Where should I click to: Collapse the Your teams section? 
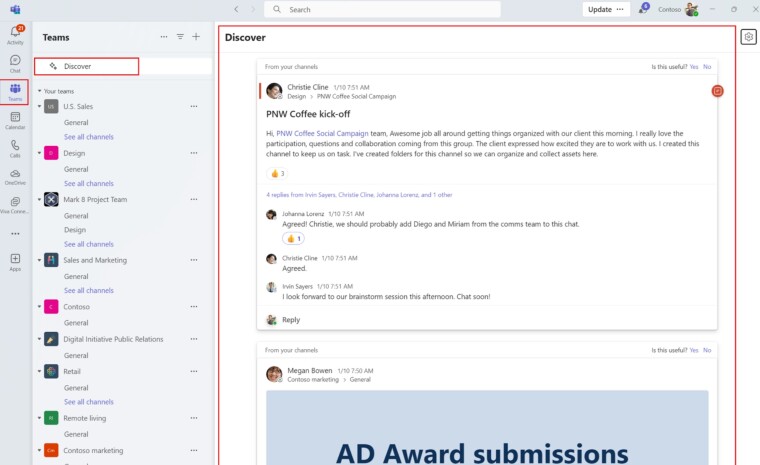point(39,91)
